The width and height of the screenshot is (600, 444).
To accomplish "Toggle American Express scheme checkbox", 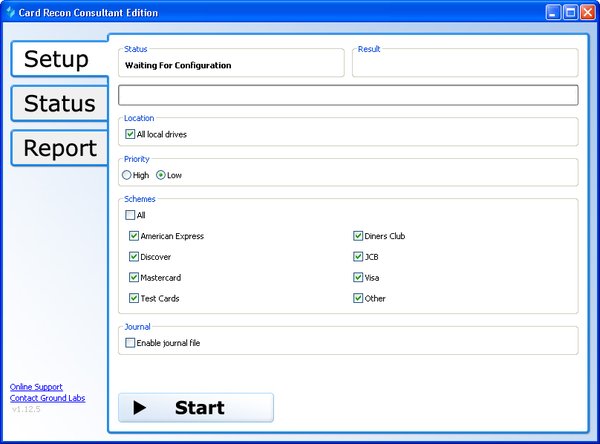I will coord(134,236).
